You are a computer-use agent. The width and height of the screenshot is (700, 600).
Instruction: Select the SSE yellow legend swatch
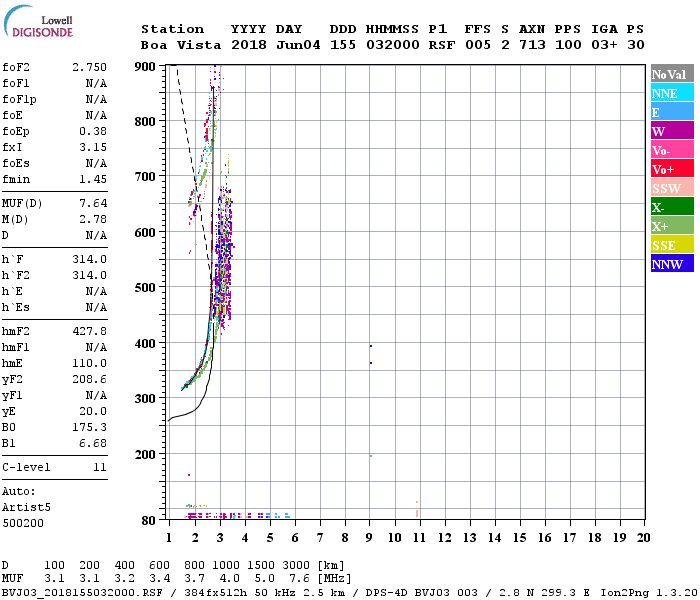672,245
